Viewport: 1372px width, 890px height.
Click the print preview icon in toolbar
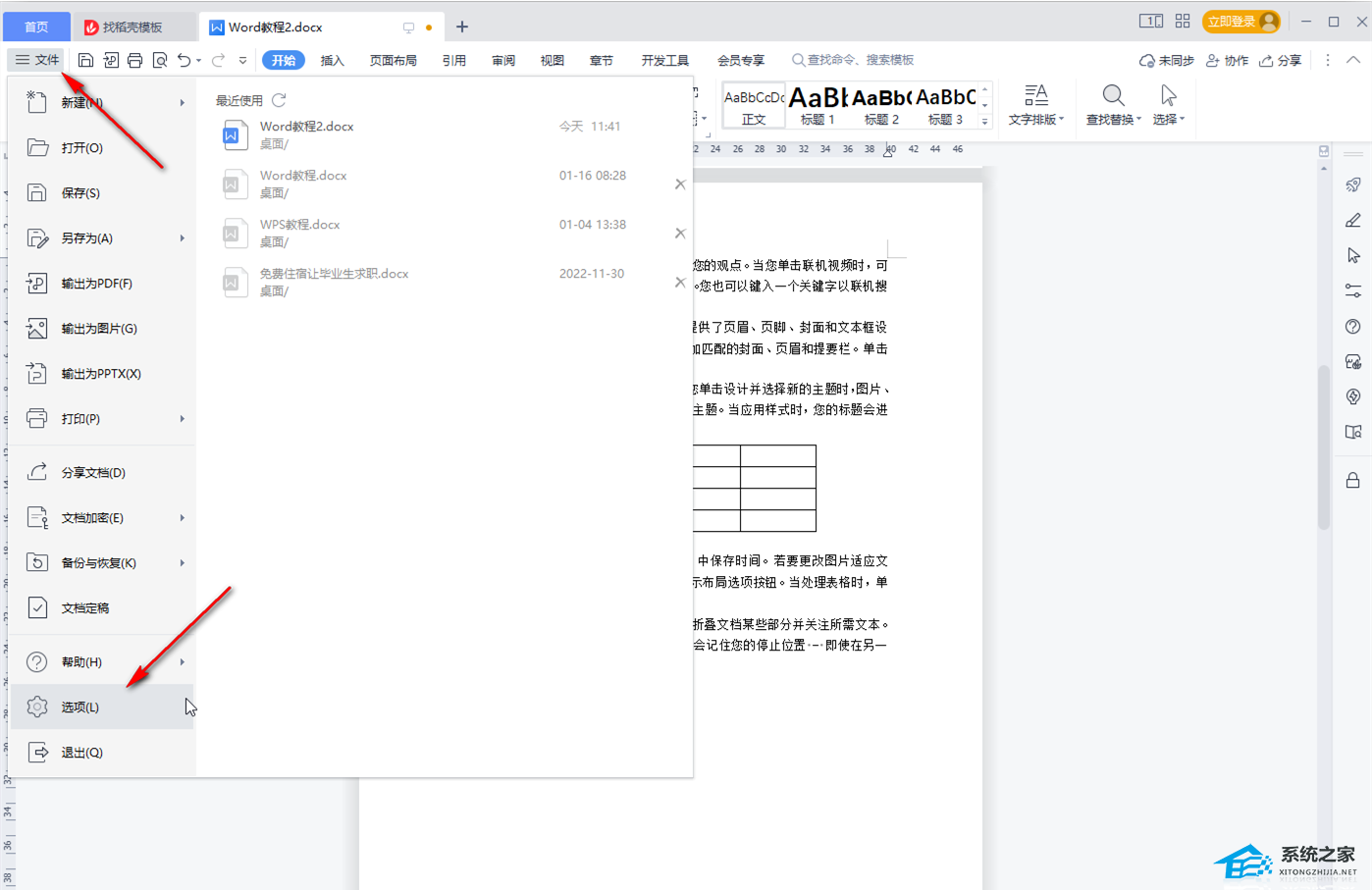point(160,60)
